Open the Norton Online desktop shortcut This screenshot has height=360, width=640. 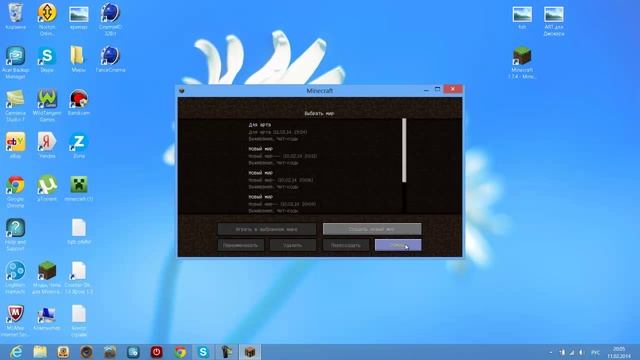point(47,19)
